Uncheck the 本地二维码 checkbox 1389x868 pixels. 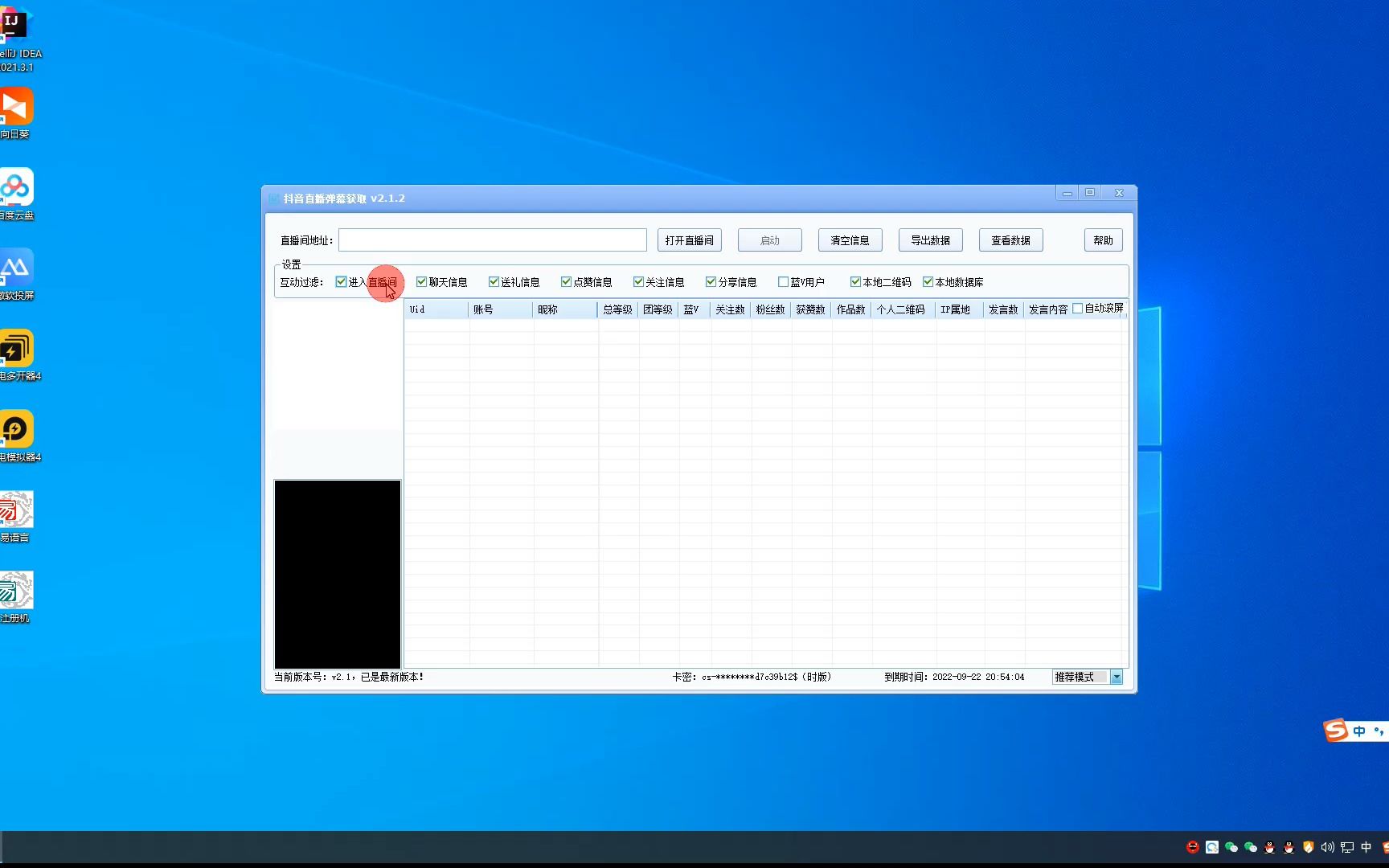855,282
